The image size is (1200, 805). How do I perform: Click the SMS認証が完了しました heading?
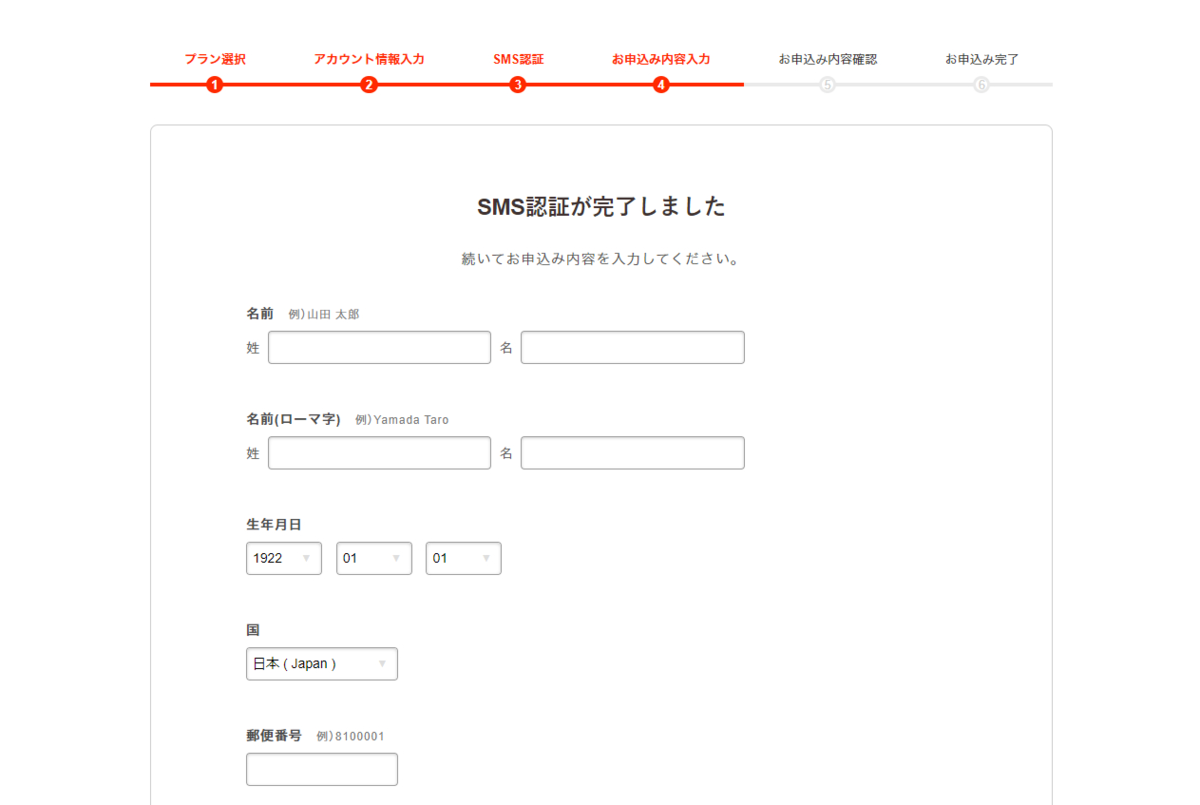(601, 207)
